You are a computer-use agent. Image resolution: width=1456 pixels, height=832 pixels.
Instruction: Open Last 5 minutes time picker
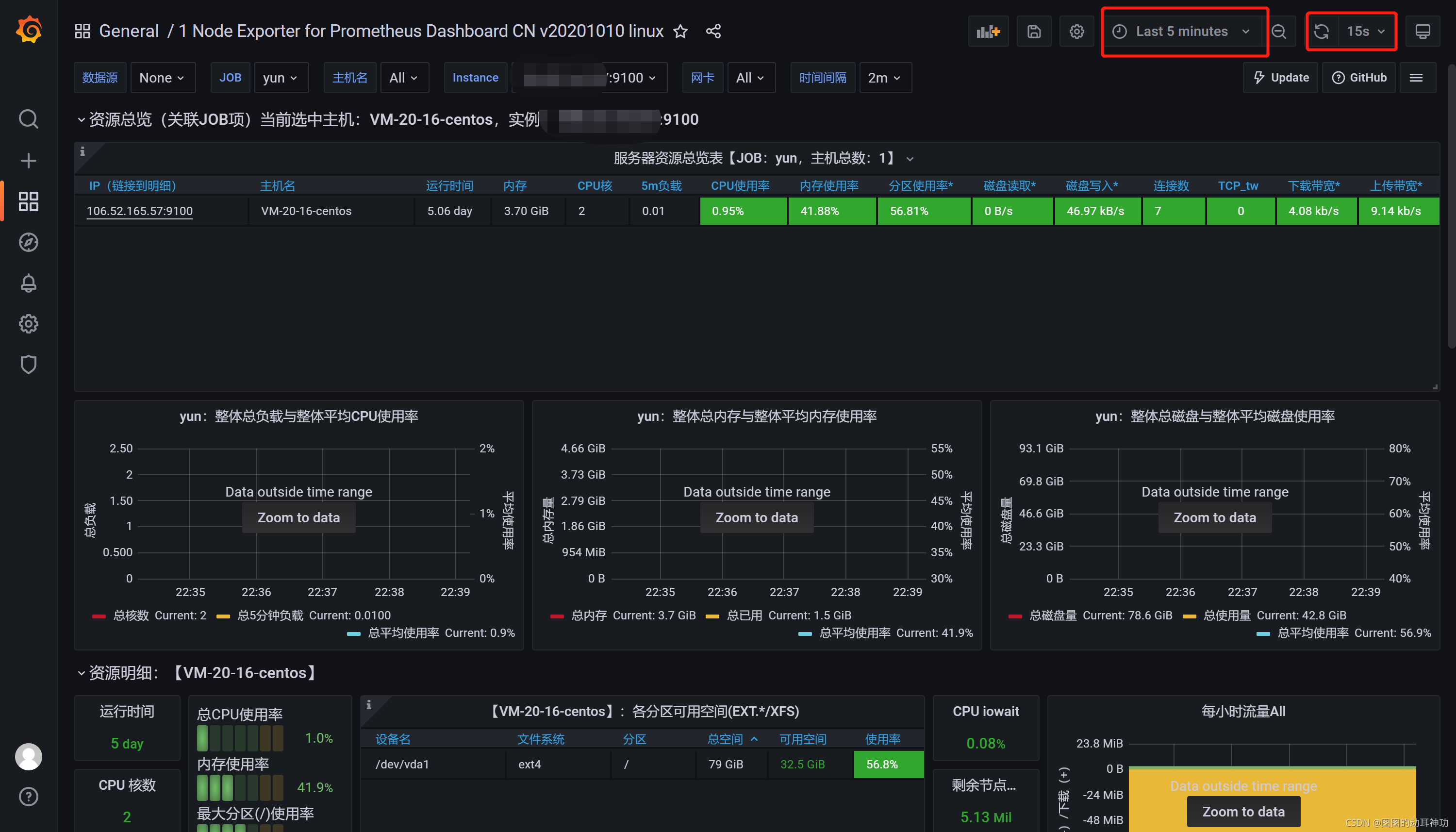[x=1181, y=32]
